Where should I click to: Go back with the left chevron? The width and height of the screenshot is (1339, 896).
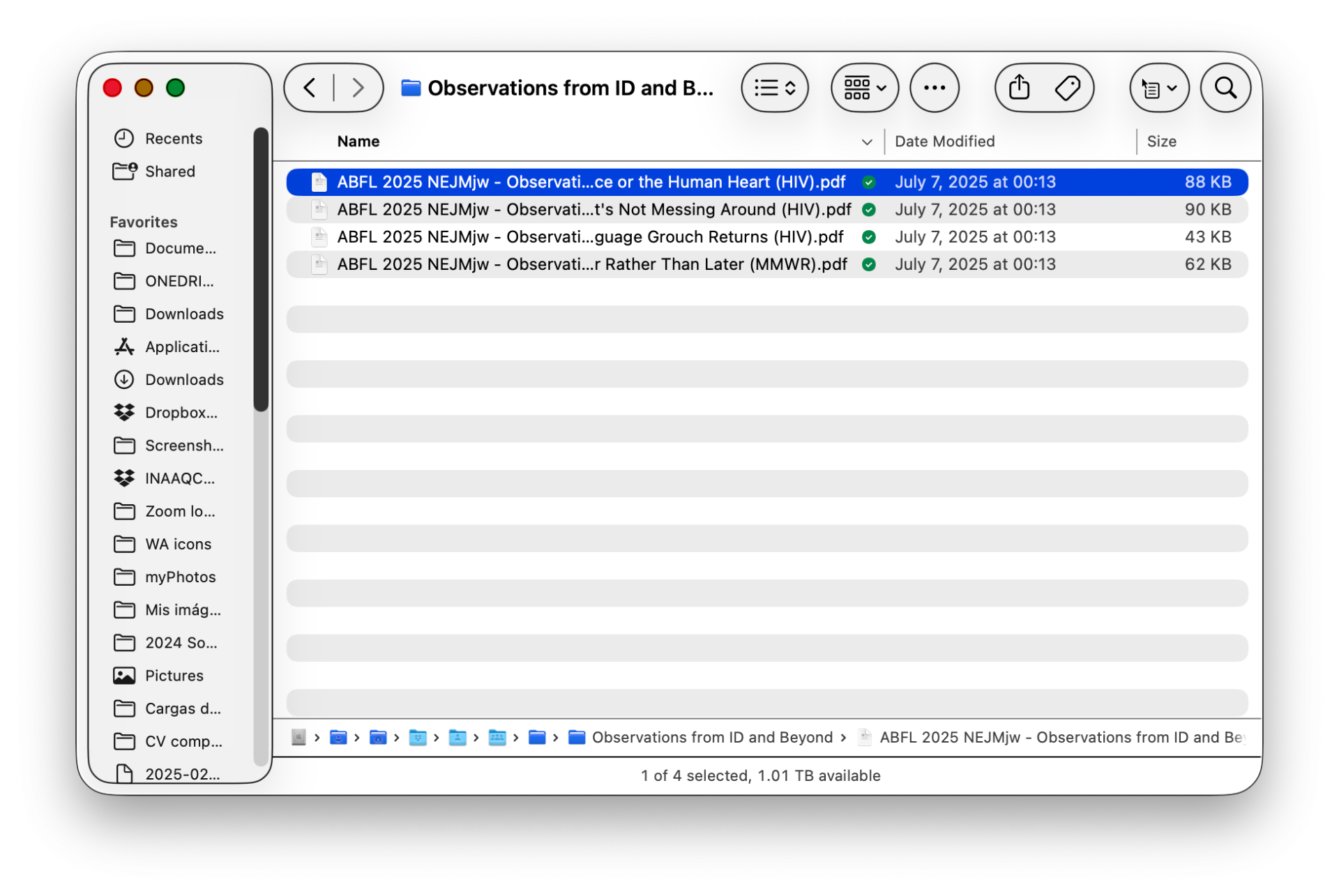[x=310, y=88]
